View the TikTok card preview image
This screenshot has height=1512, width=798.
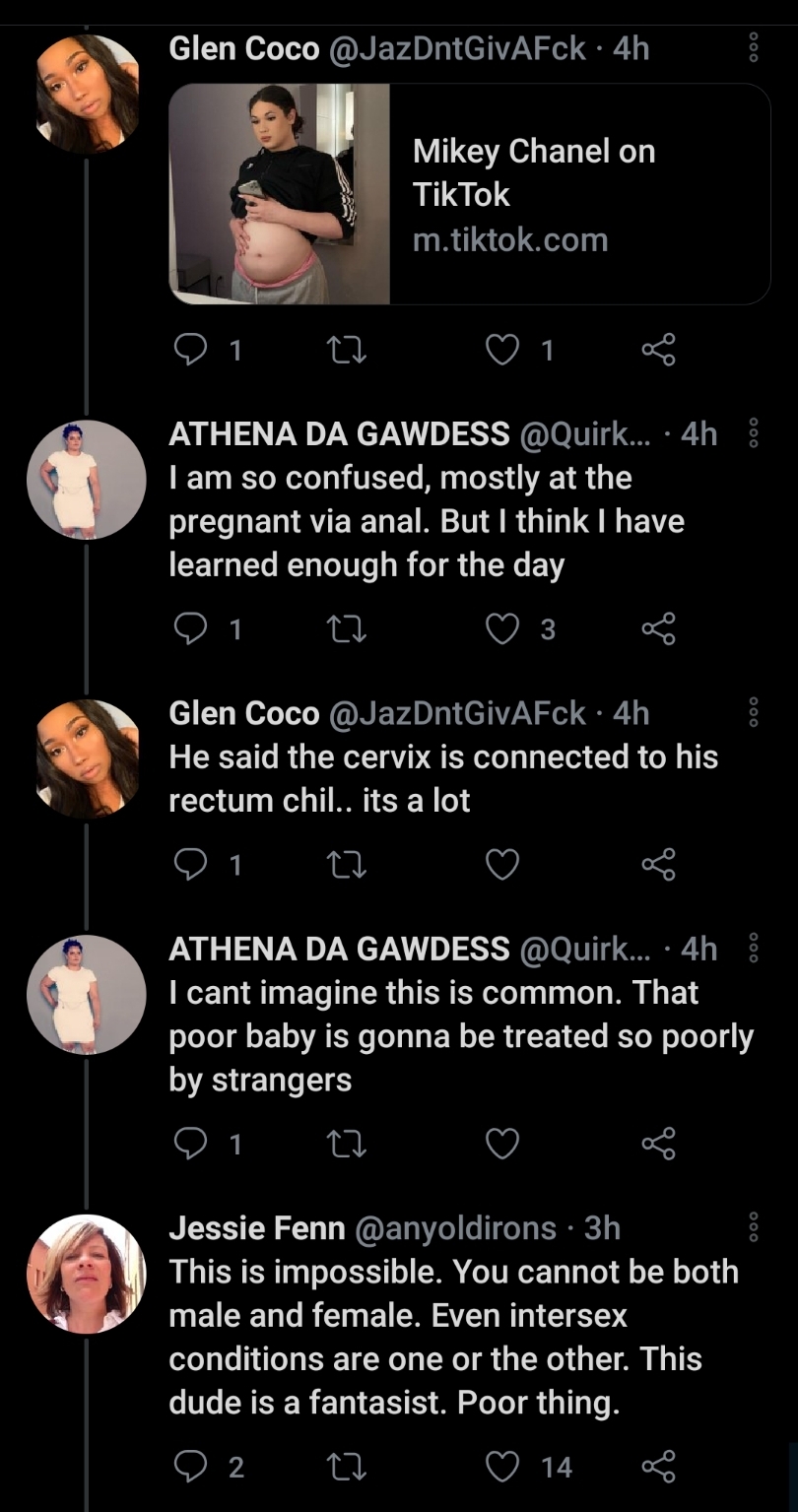[x=280, y=194]
